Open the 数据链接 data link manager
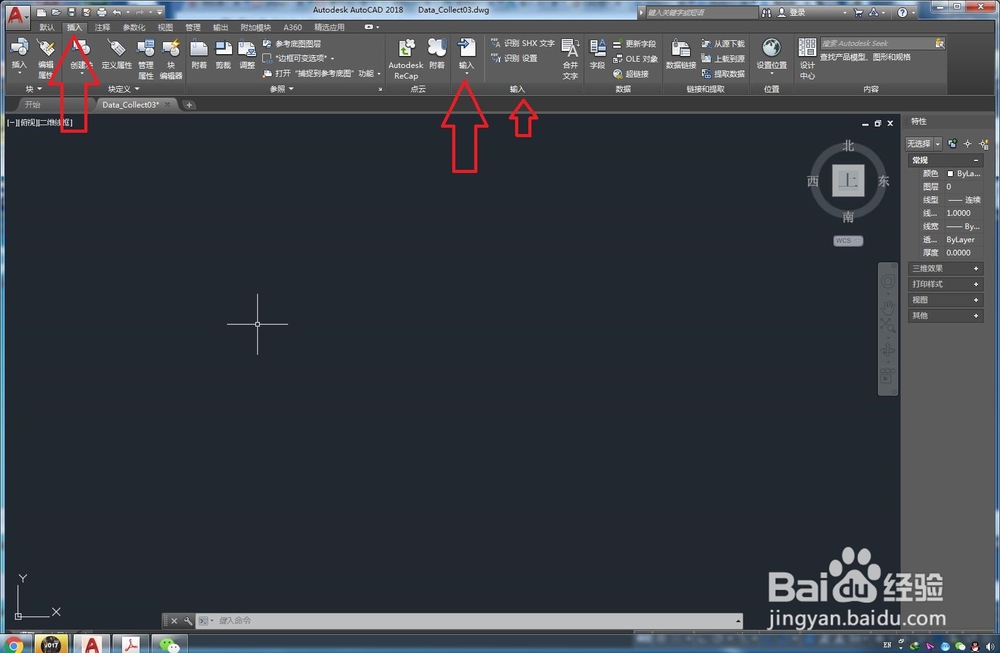 tap(680, 54)
